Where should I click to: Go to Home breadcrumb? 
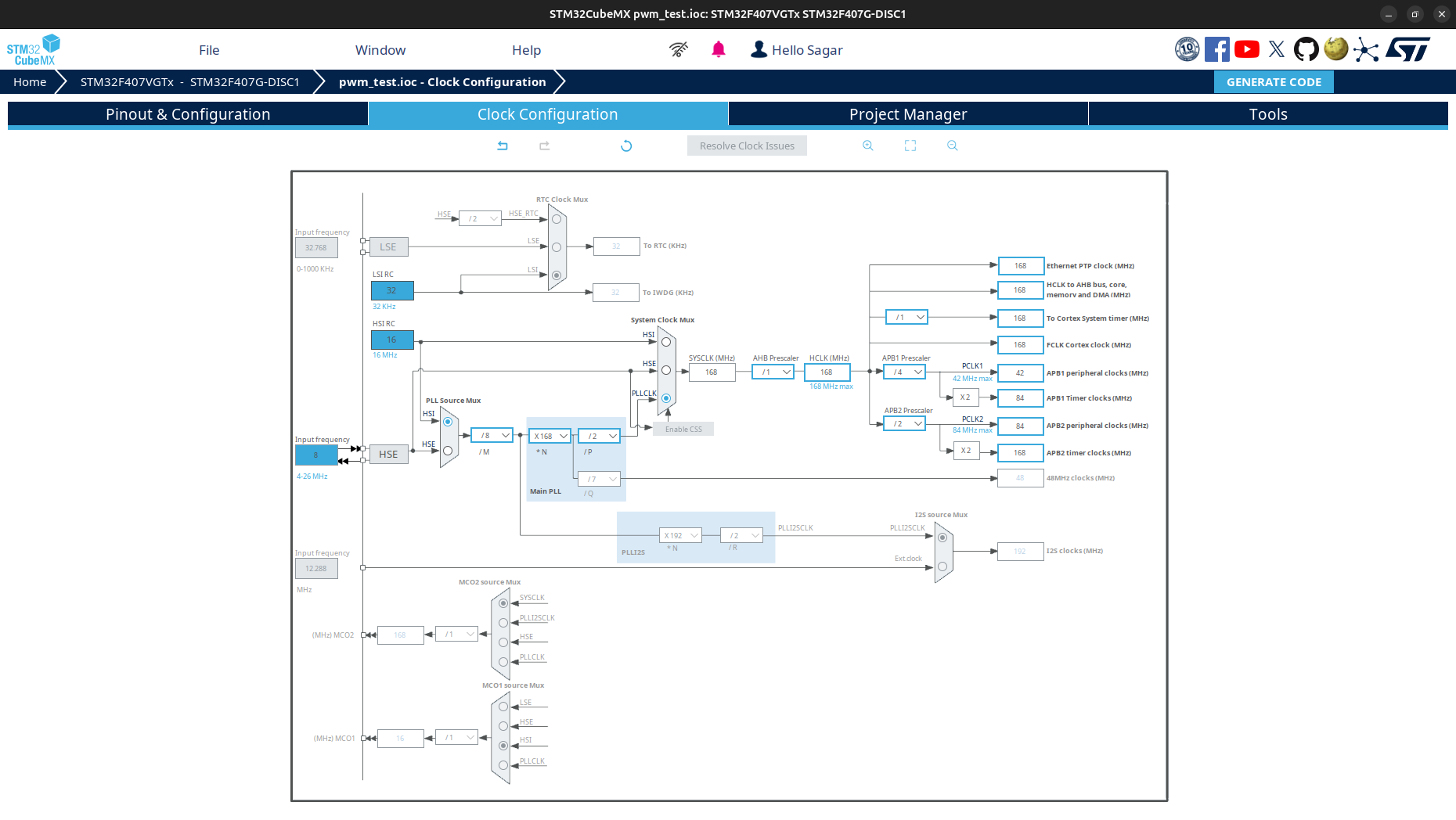click(30, 82)
